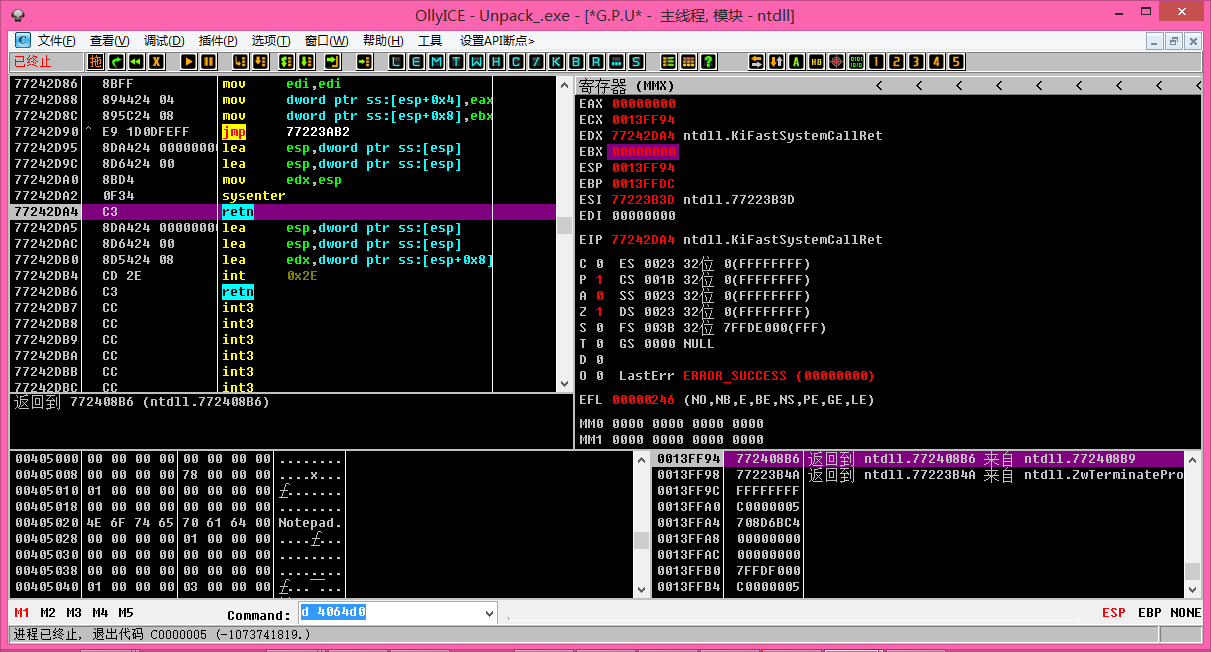Click the first '<' arrow in registers header
The image size is (1211, 652).
pyautogui.click(x=879, y=86)
